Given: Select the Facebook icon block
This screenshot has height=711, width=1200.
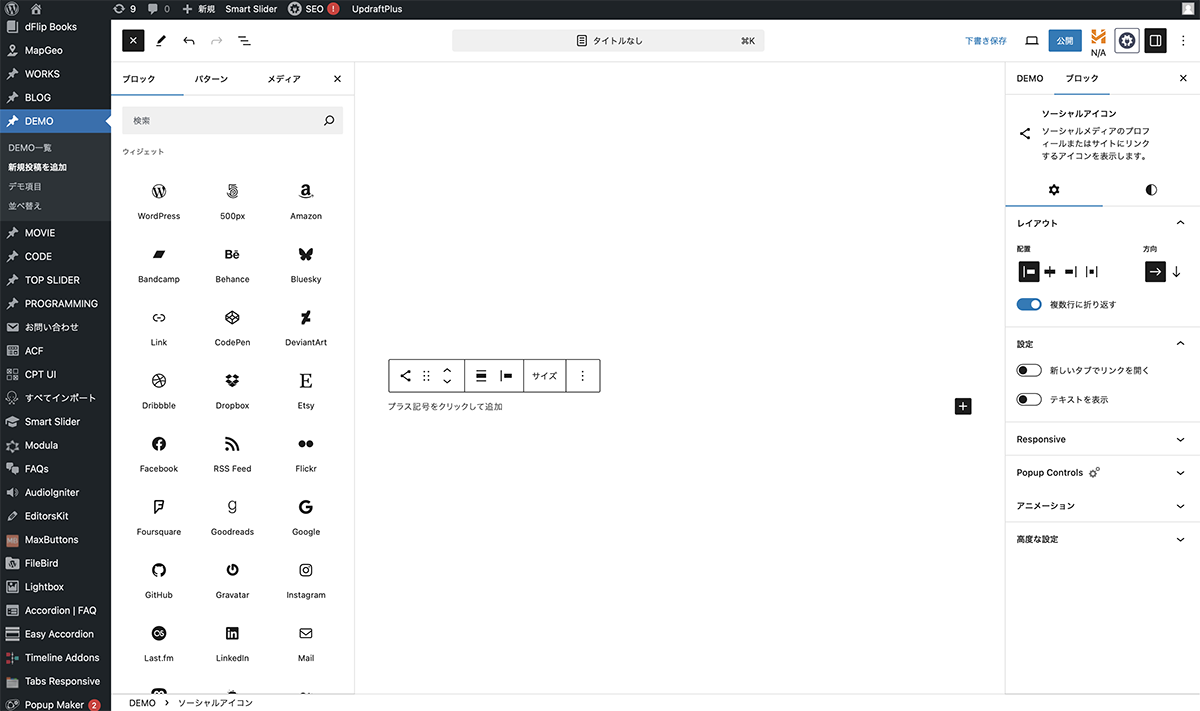Looking at the screenshot, I should pyautogui.click(x=159, y=452).
